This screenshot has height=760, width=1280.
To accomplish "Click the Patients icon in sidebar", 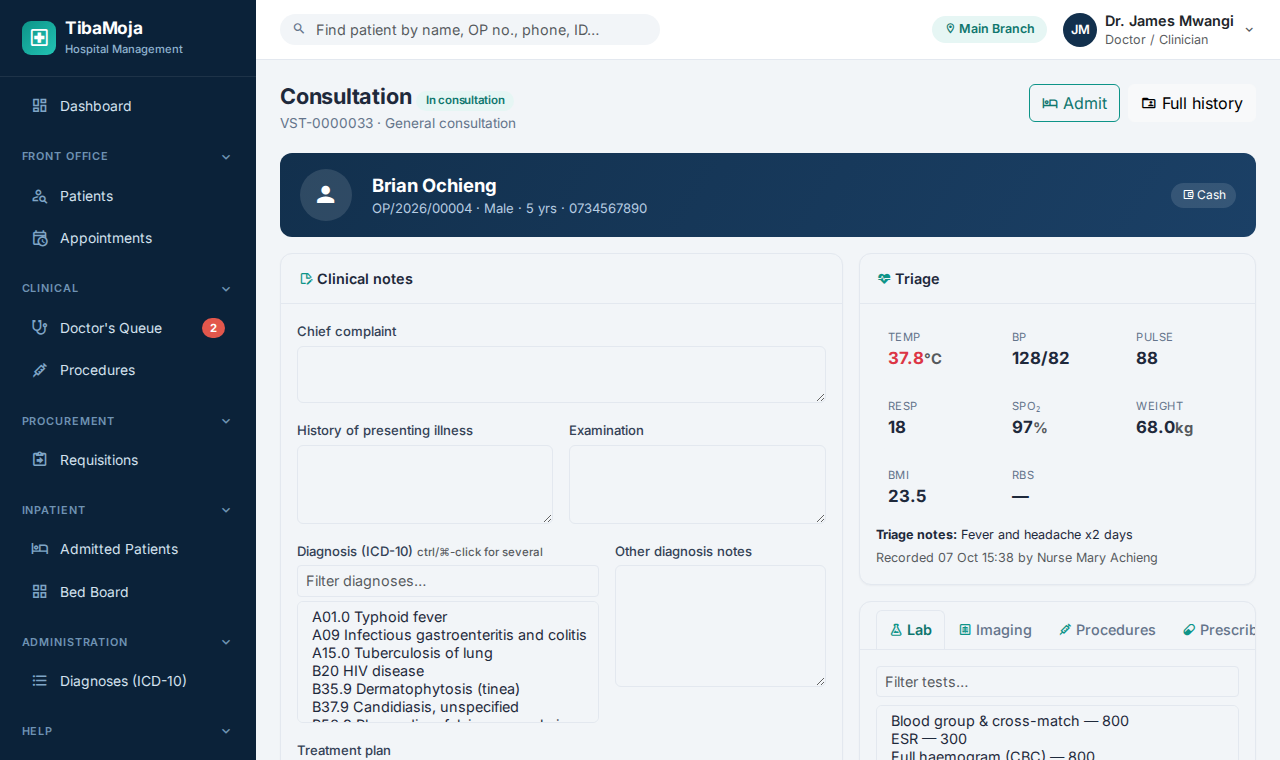I will pyautogui.click(x=40, y=196).
